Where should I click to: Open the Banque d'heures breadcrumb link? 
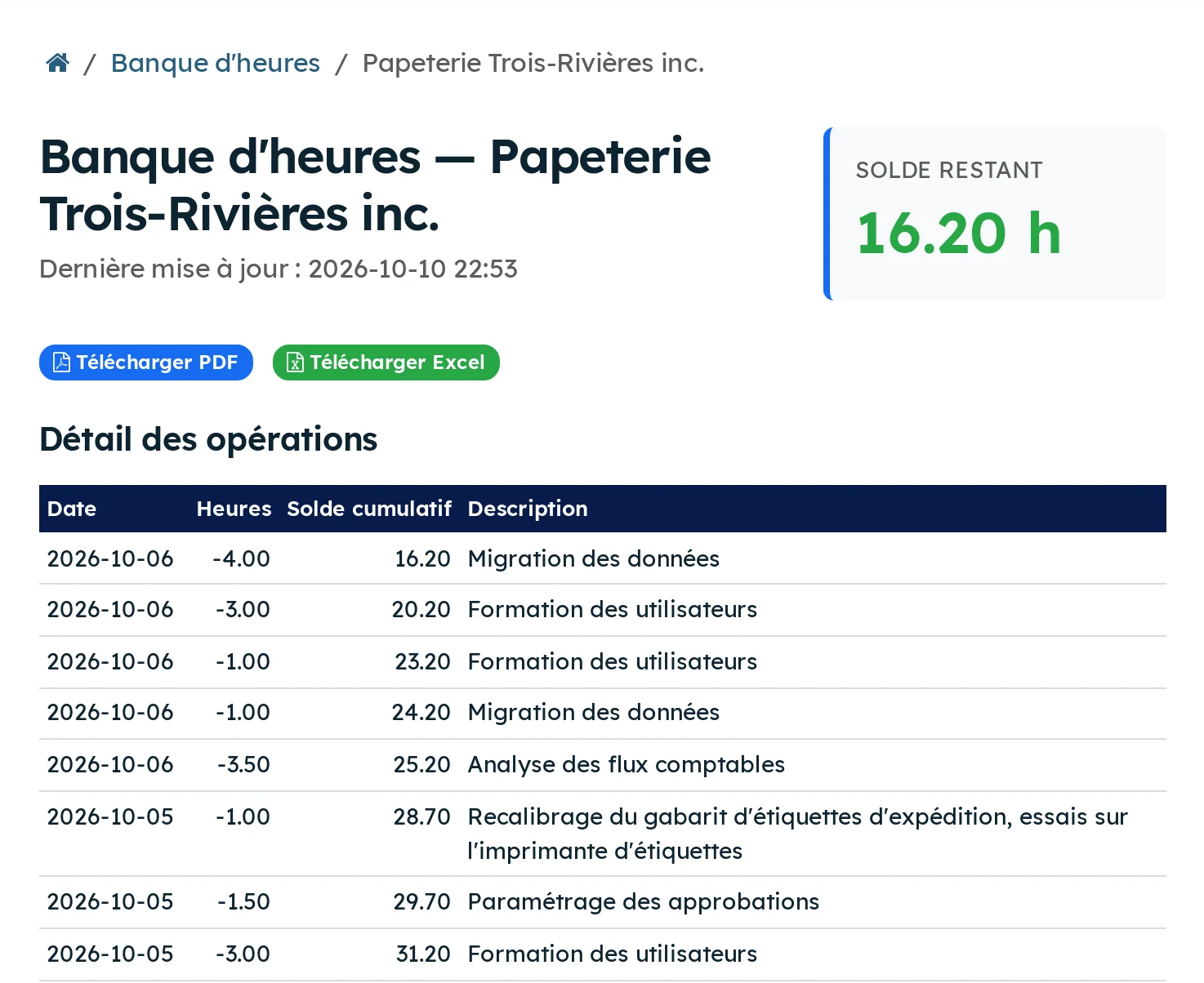point(216,63)
